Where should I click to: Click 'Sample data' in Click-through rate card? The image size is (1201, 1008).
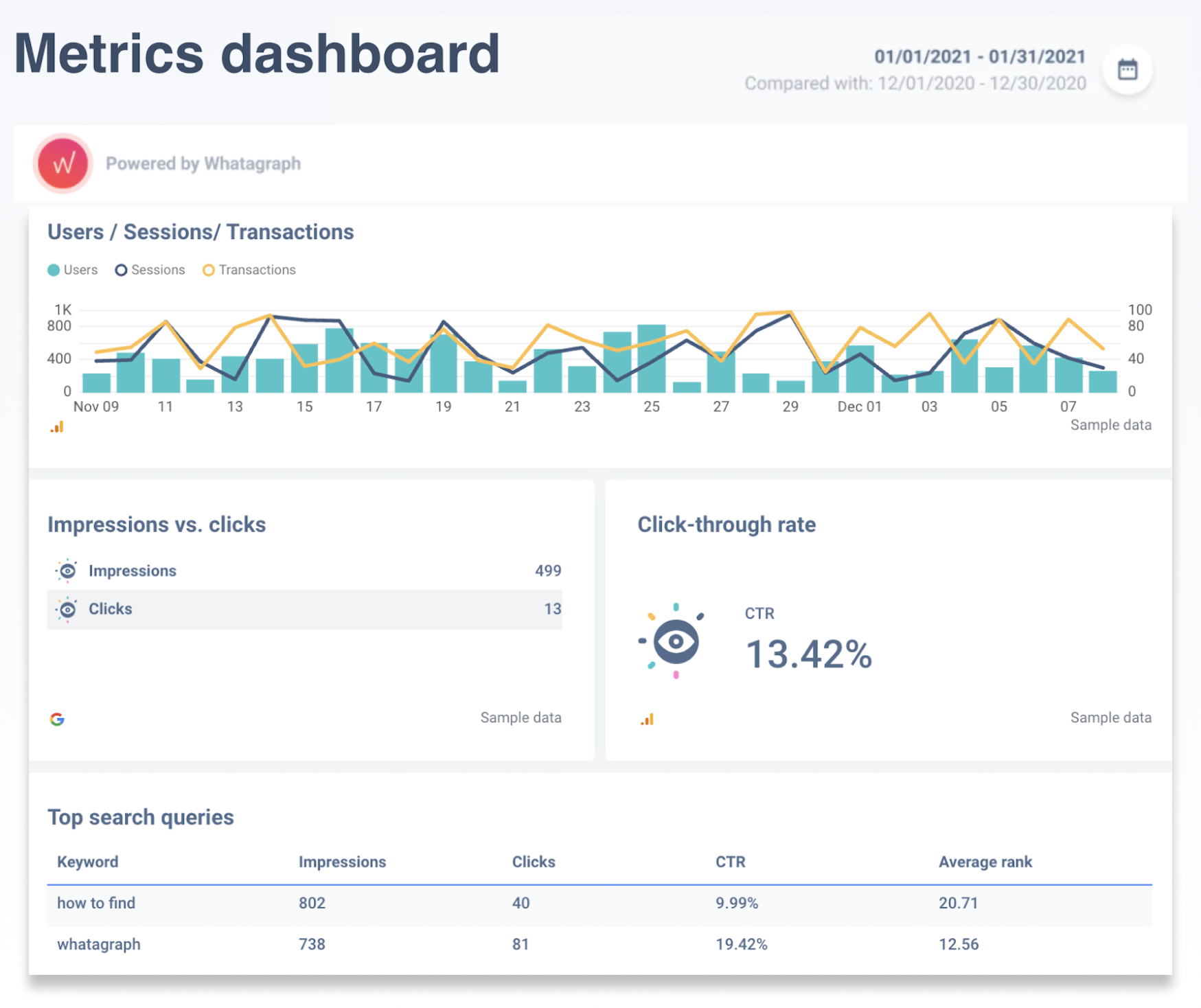(1110, 718)
